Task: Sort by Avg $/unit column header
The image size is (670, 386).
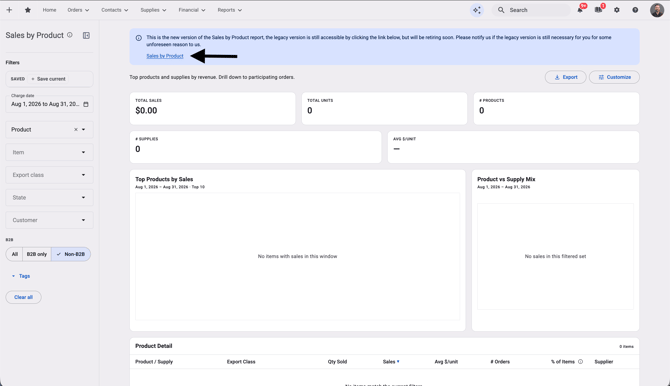Action: click(446, 362)
